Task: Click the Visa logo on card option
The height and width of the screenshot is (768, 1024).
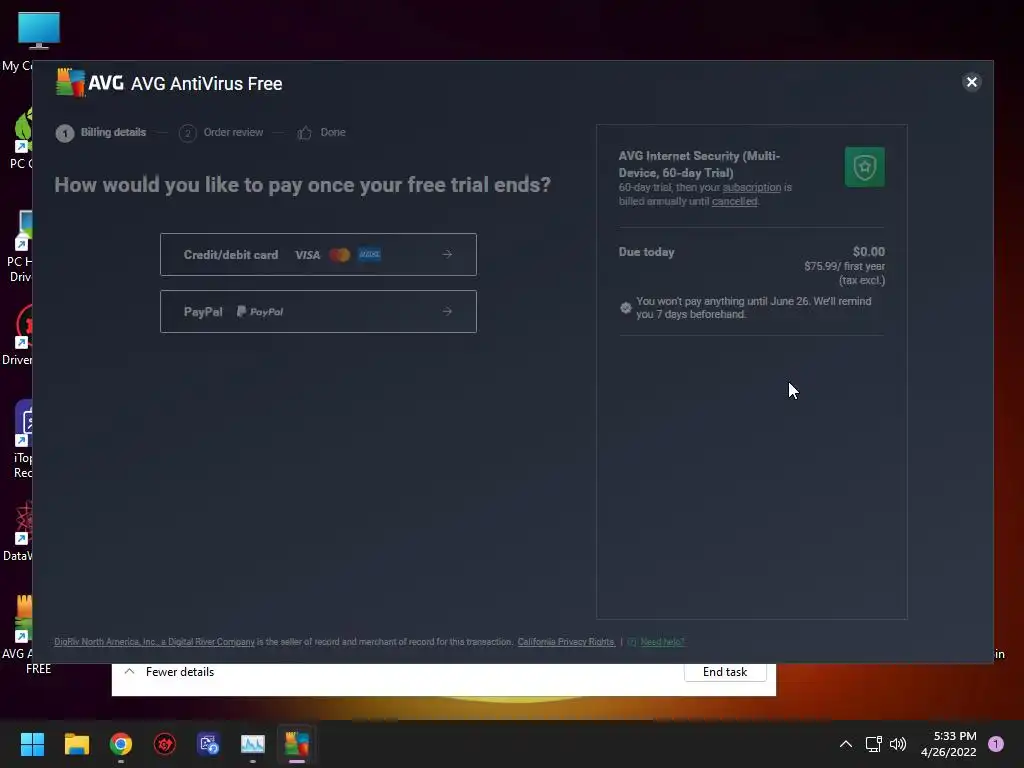Action: tap(308, 255)
